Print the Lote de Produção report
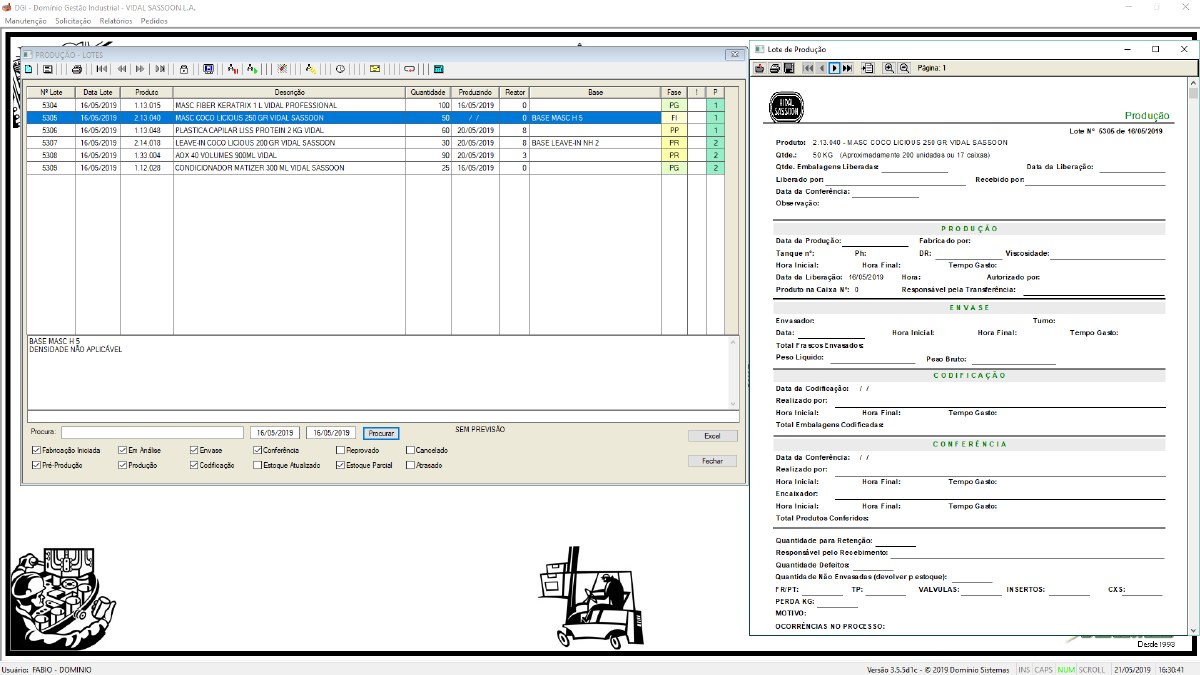Viewport: 1200px width, 675px height. (x=774, y=68)
